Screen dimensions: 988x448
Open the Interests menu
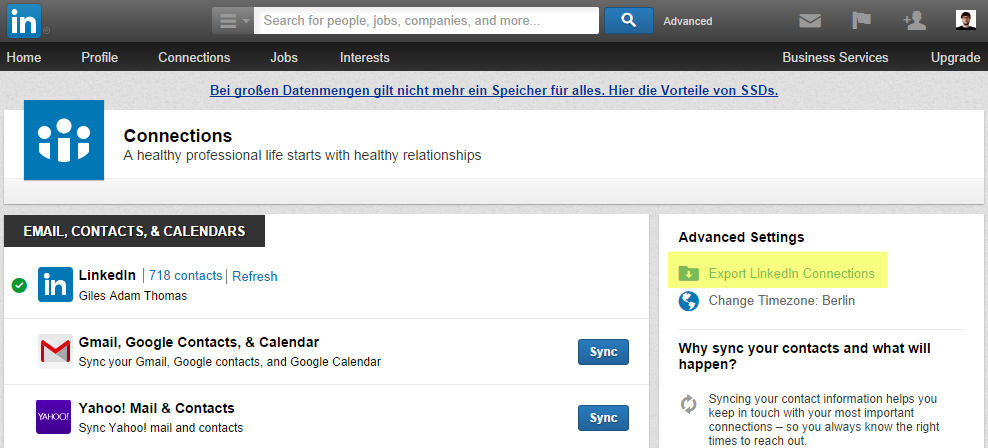coord(364,57)
